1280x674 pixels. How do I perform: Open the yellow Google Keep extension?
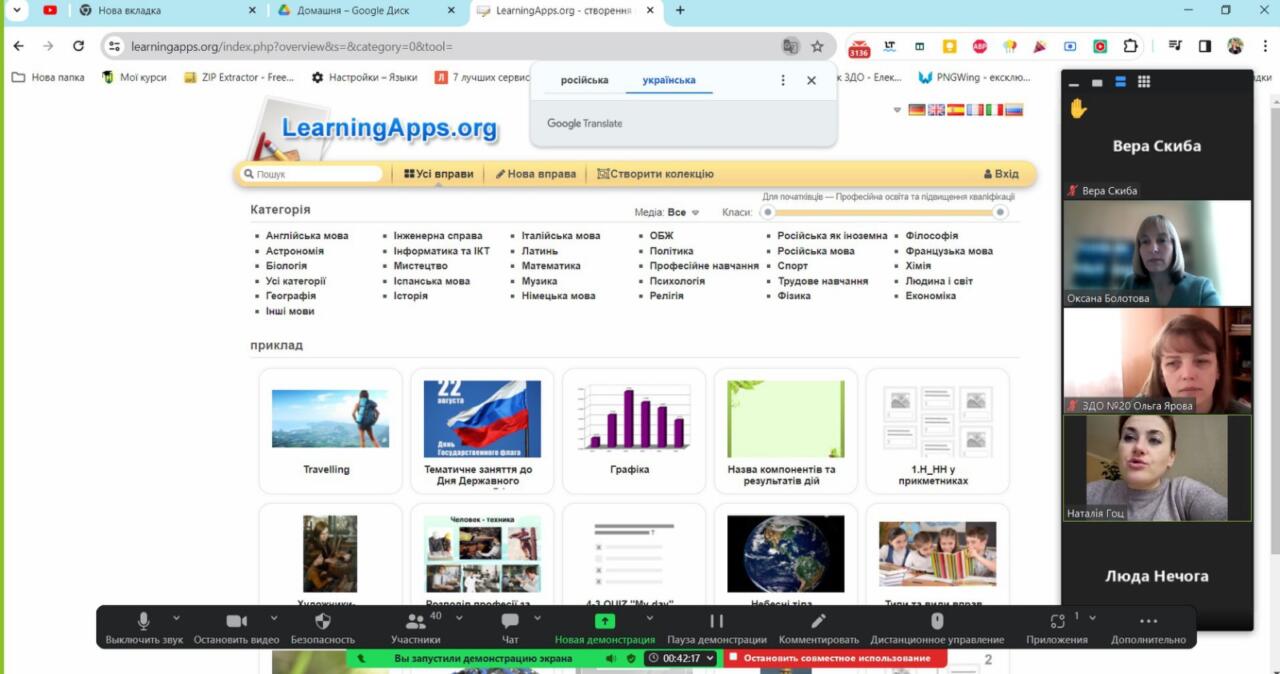tap(950, 46)
